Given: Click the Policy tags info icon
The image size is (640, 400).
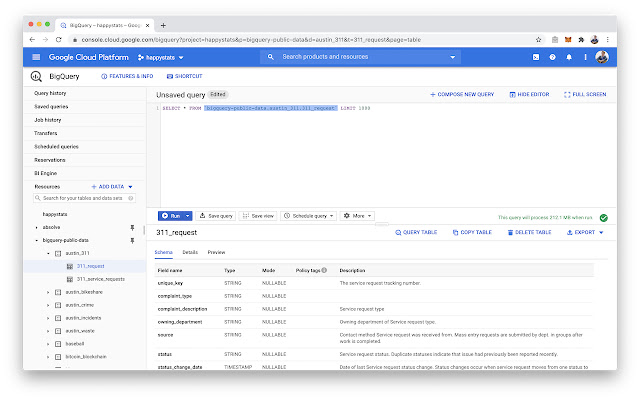Looking at the screenshot, I should pyautogui.click(x=324, y=270).
